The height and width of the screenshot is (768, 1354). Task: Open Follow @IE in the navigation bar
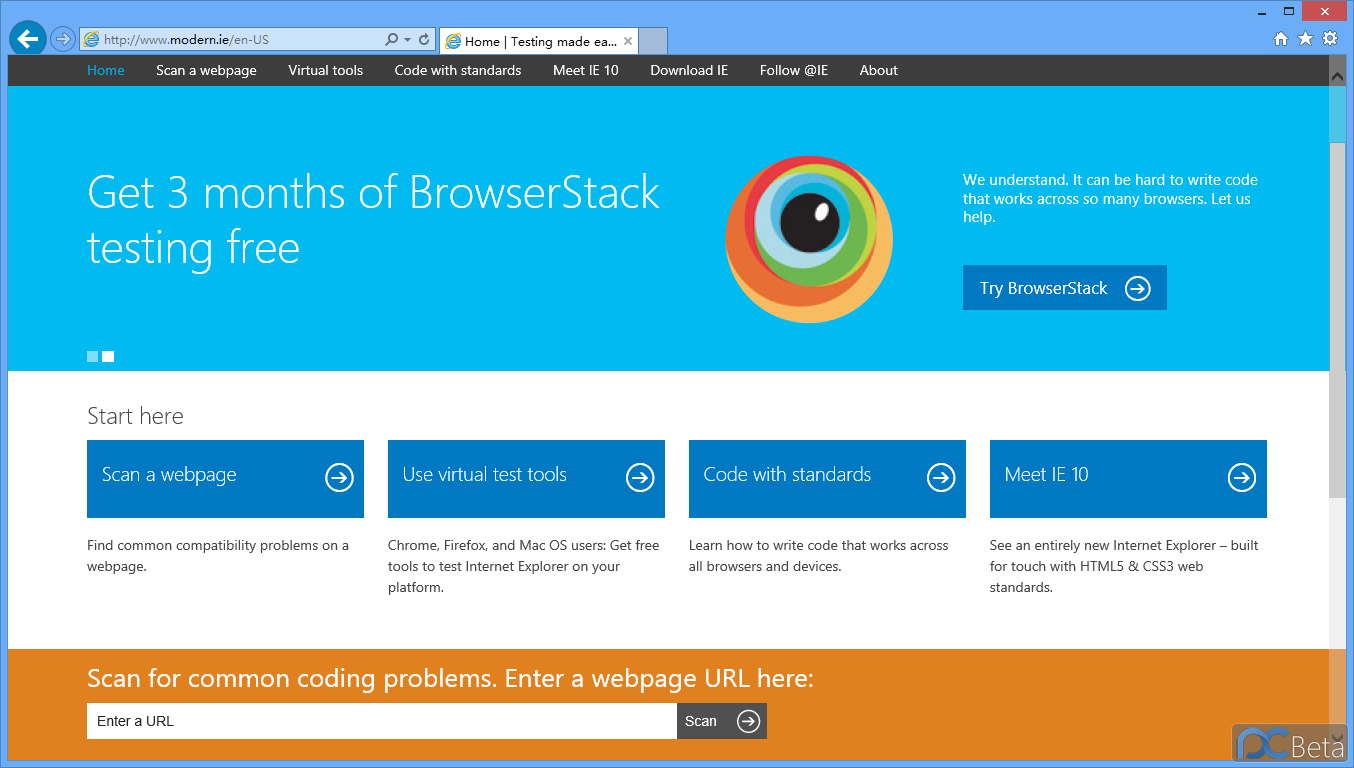click(794, 70)
